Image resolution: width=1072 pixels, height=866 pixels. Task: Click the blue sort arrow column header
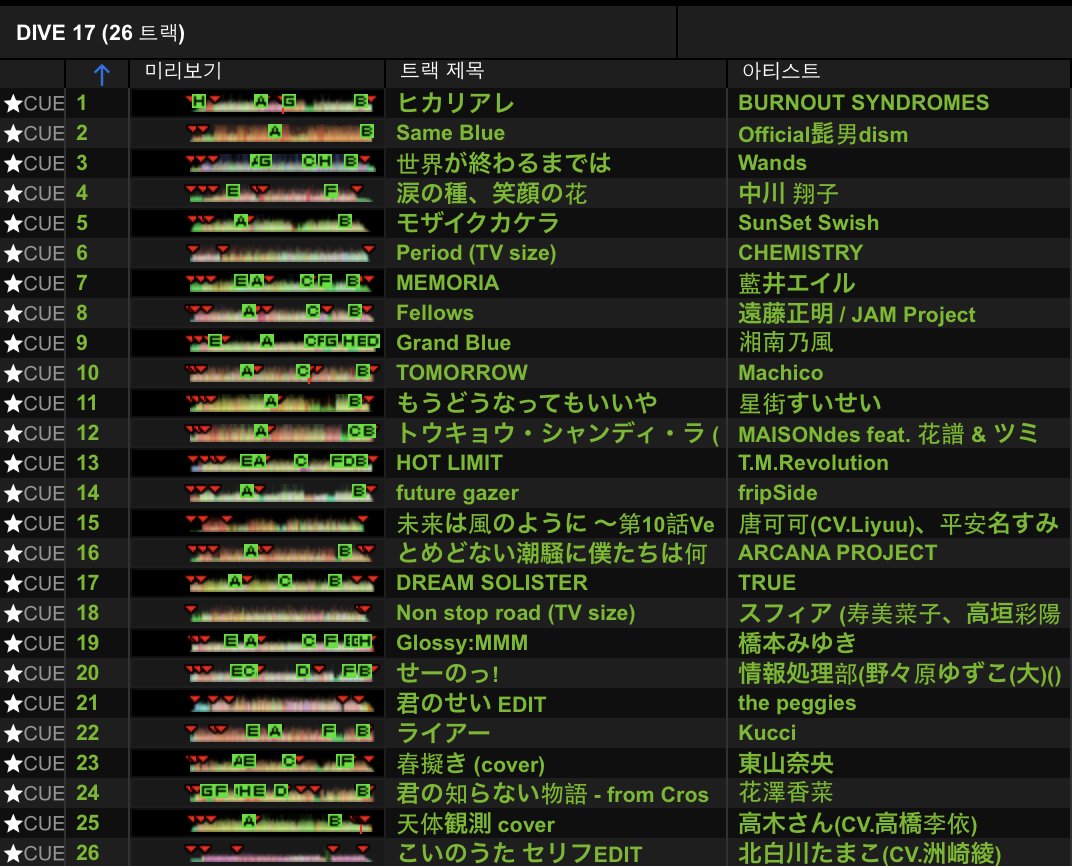101,74
